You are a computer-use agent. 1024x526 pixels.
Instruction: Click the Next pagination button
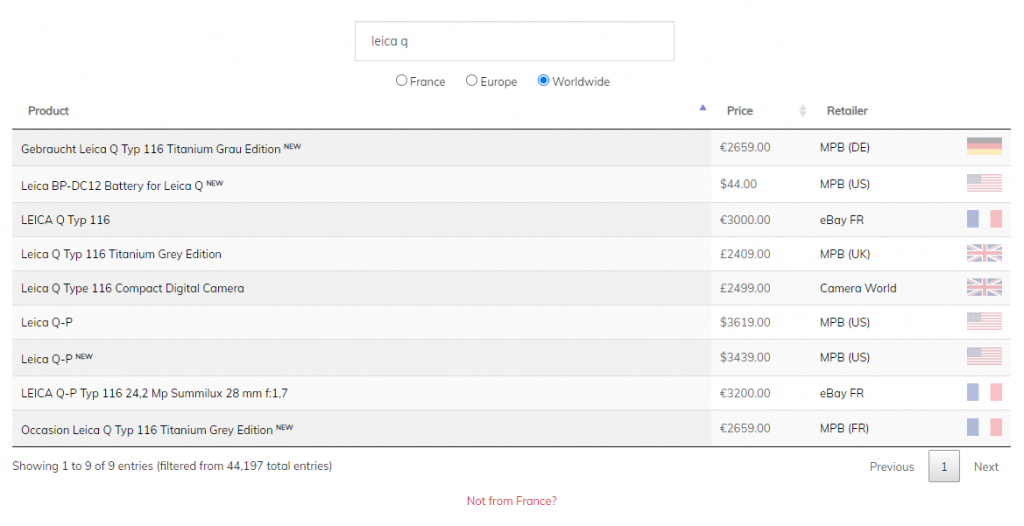[986, 467]
